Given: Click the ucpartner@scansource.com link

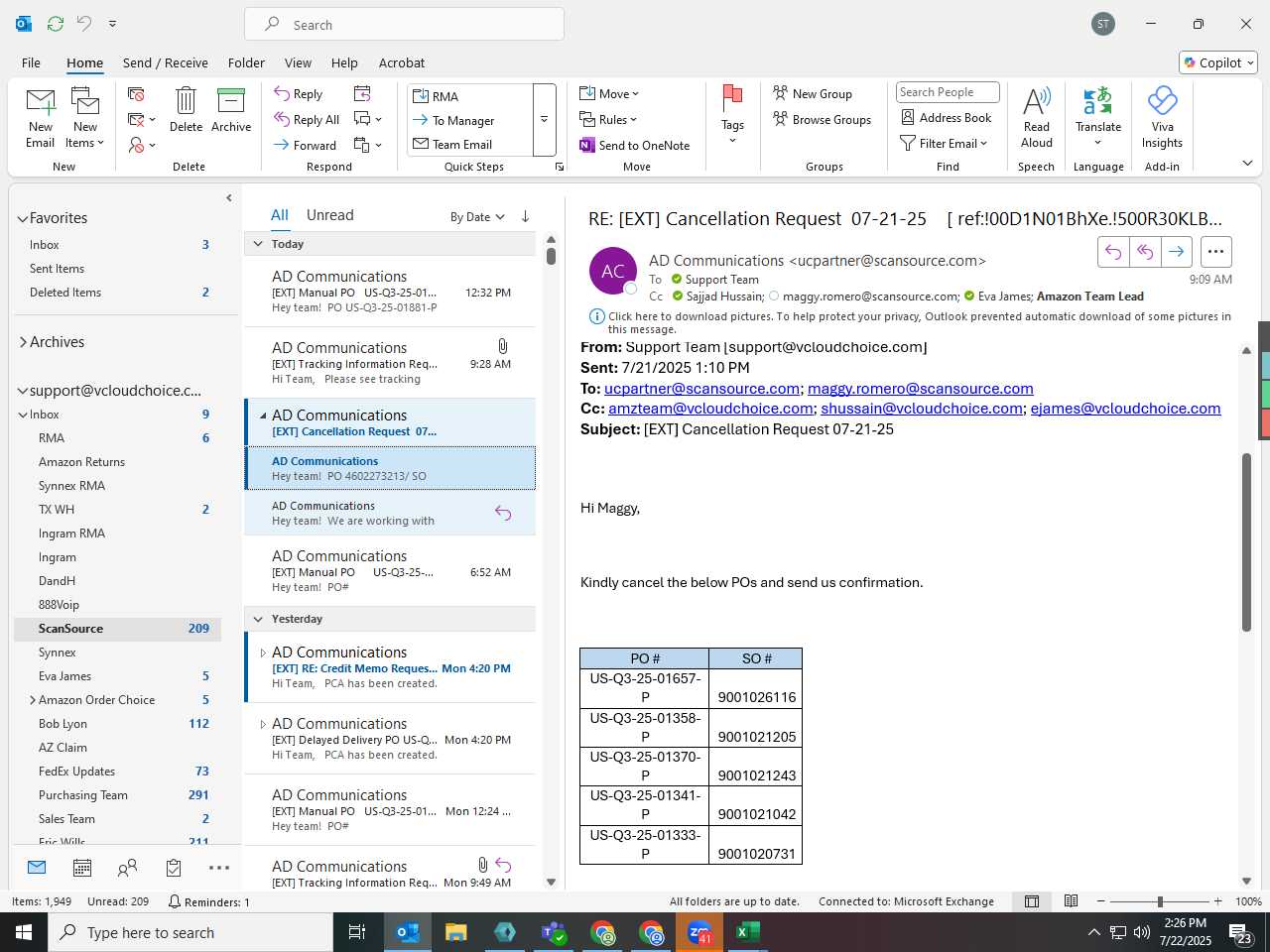Looking at the screenshot, I should pyautogui.click(x=701, y=389).
